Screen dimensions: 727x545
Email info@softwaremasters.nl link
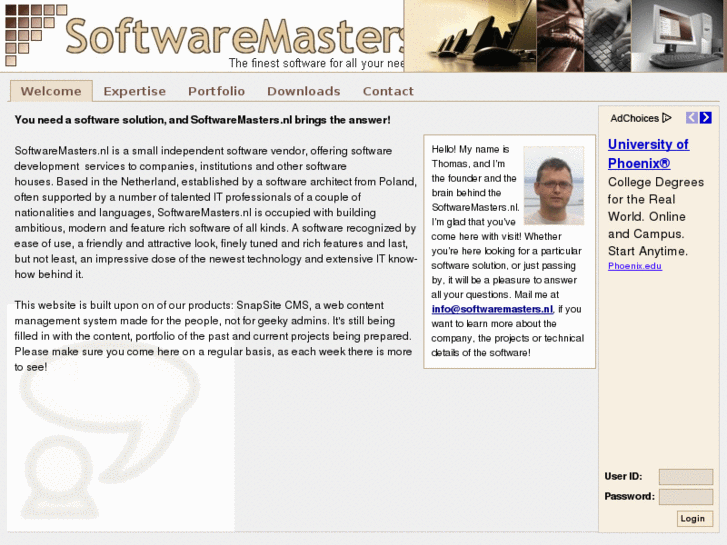coord(492,309)
